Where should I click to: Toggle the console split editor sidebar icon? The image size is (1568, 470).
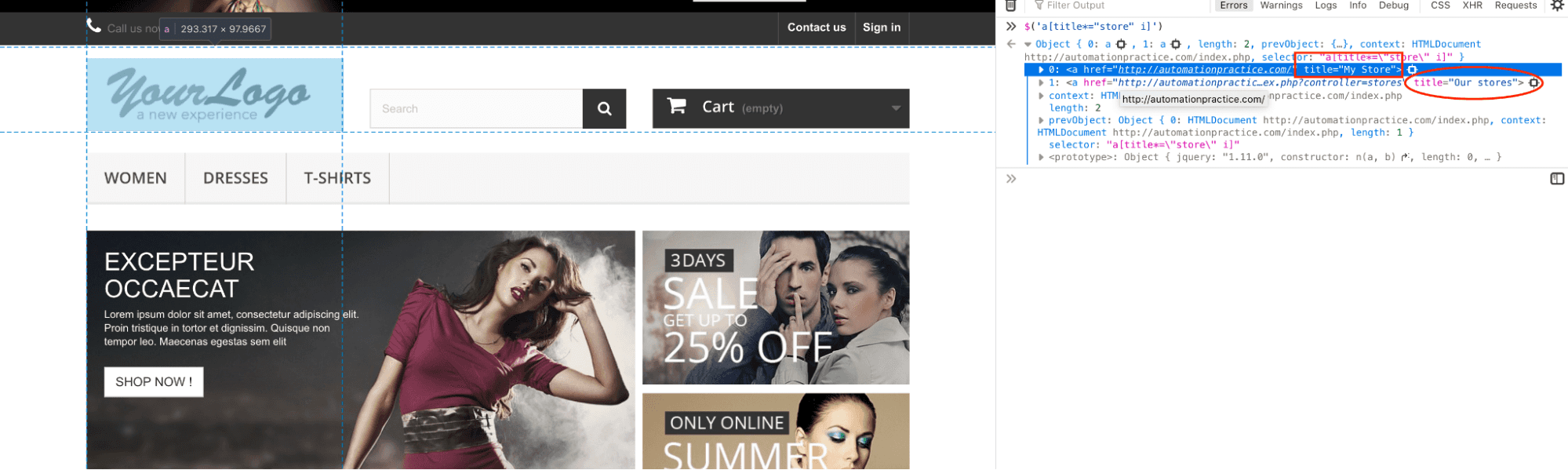pos(1557,179)
